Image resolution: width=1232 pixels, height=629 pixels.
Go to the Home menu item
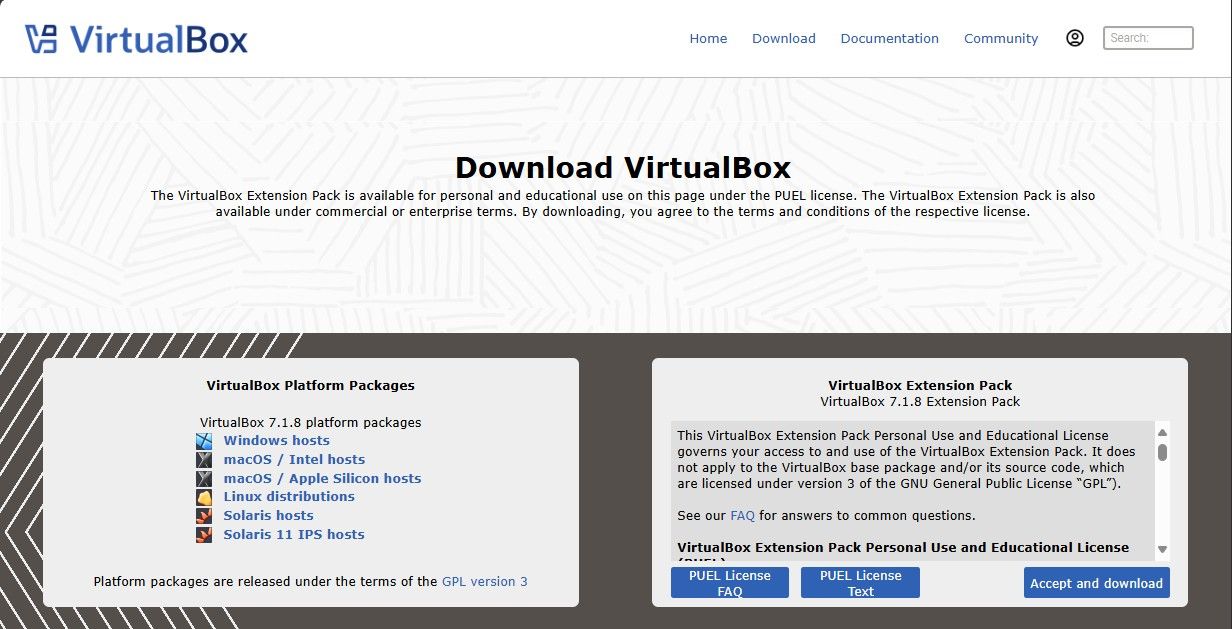click(x=708, y=39)
